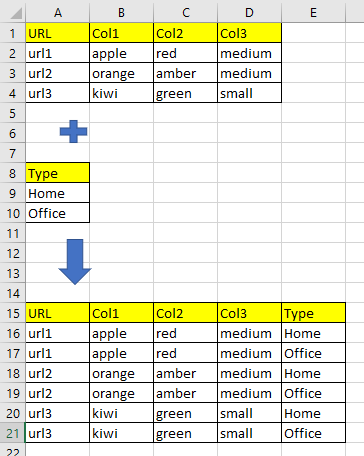
Task: Select the kiwi cell in row 4
Action: pos(121,93)
